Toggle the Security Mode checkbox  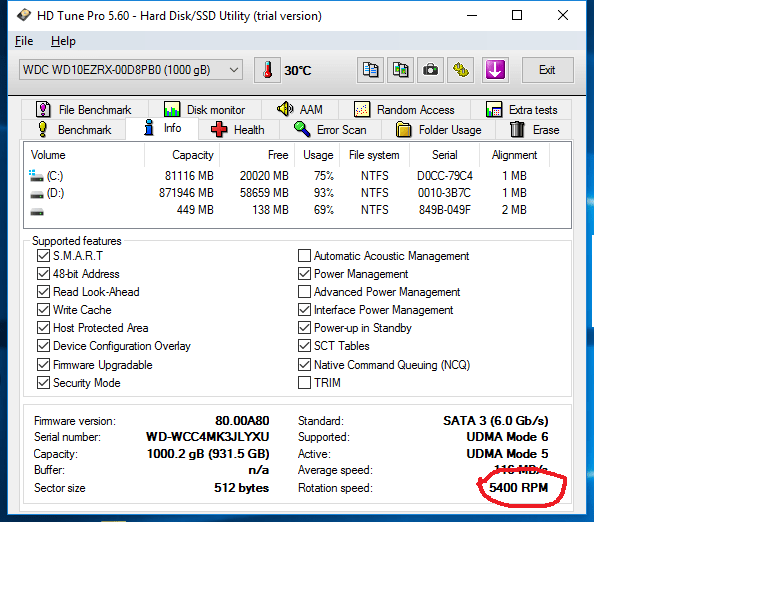(43, 383)
